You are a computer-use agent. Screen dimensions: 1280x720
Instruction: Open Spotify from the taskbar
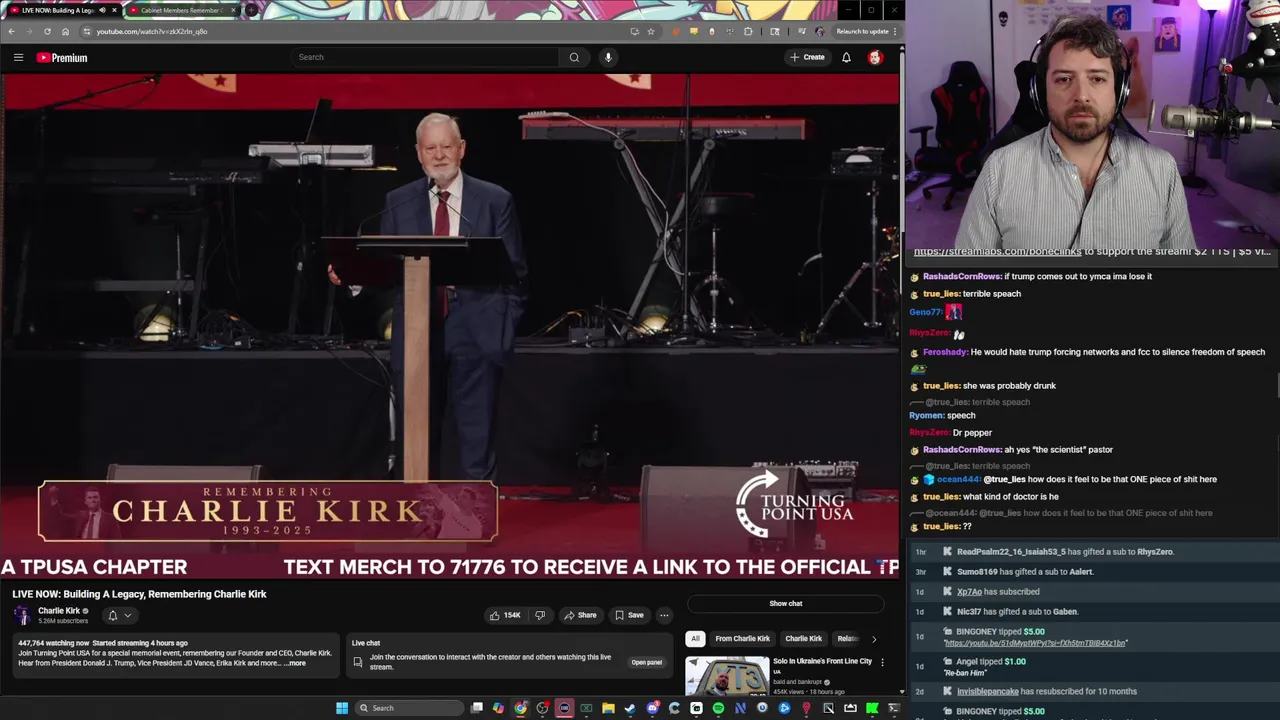[x=718, y=708]
